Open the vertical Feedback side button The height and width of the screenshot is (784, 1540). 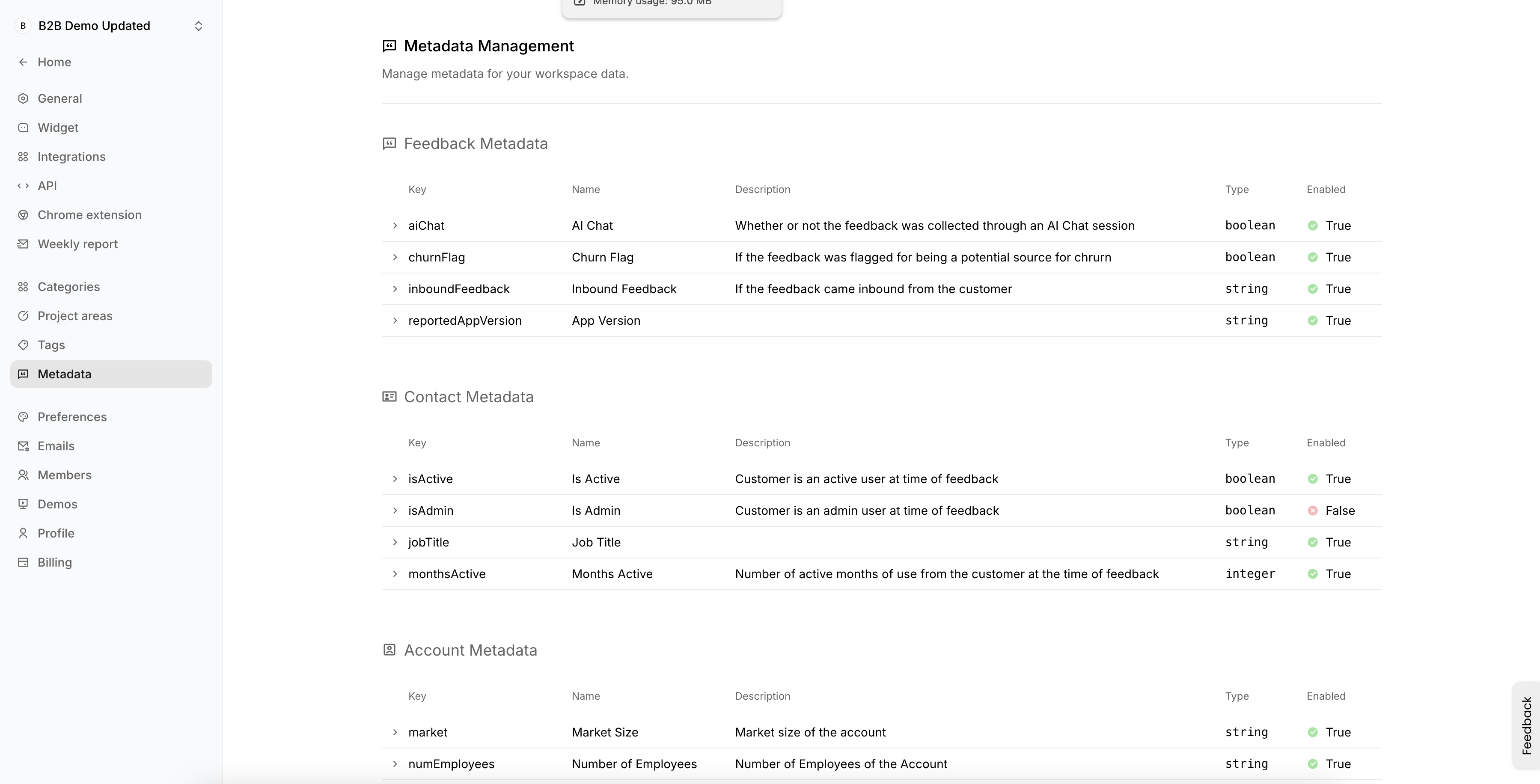(1526, 725)
